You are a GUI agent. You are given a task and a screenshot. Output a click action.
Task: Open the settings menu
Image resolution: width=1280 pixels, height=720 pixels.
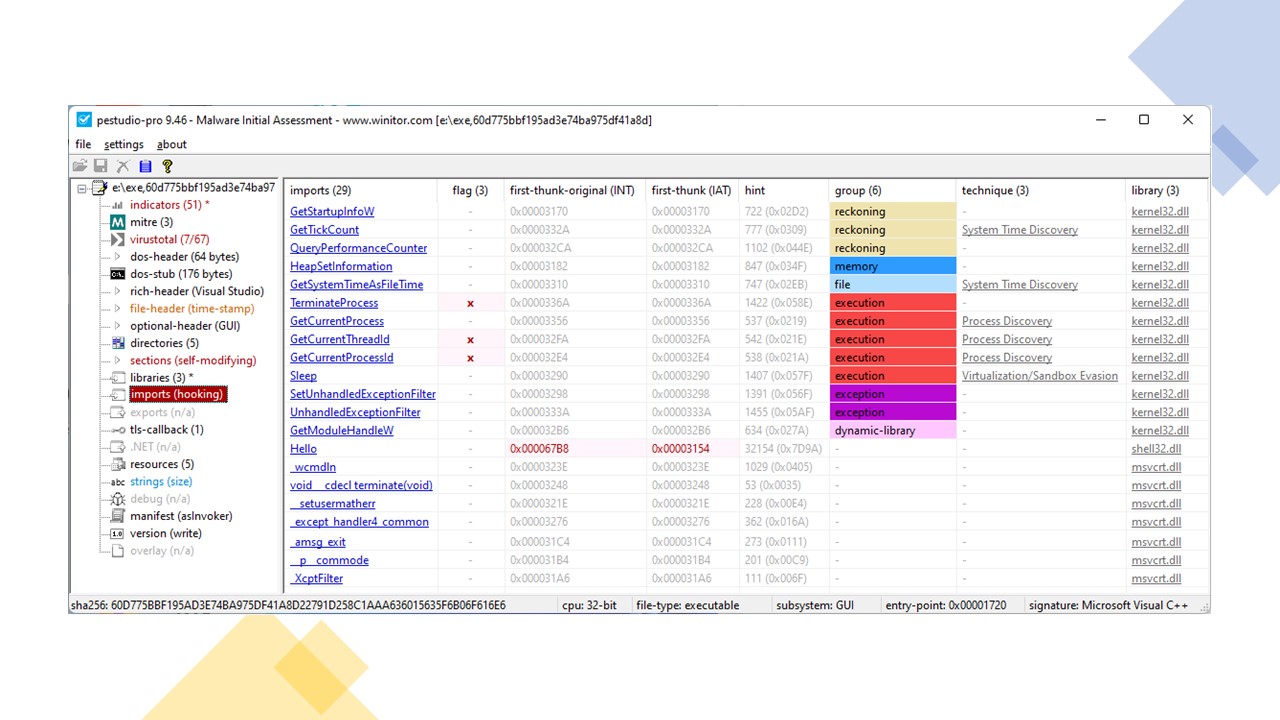[124, 145]
